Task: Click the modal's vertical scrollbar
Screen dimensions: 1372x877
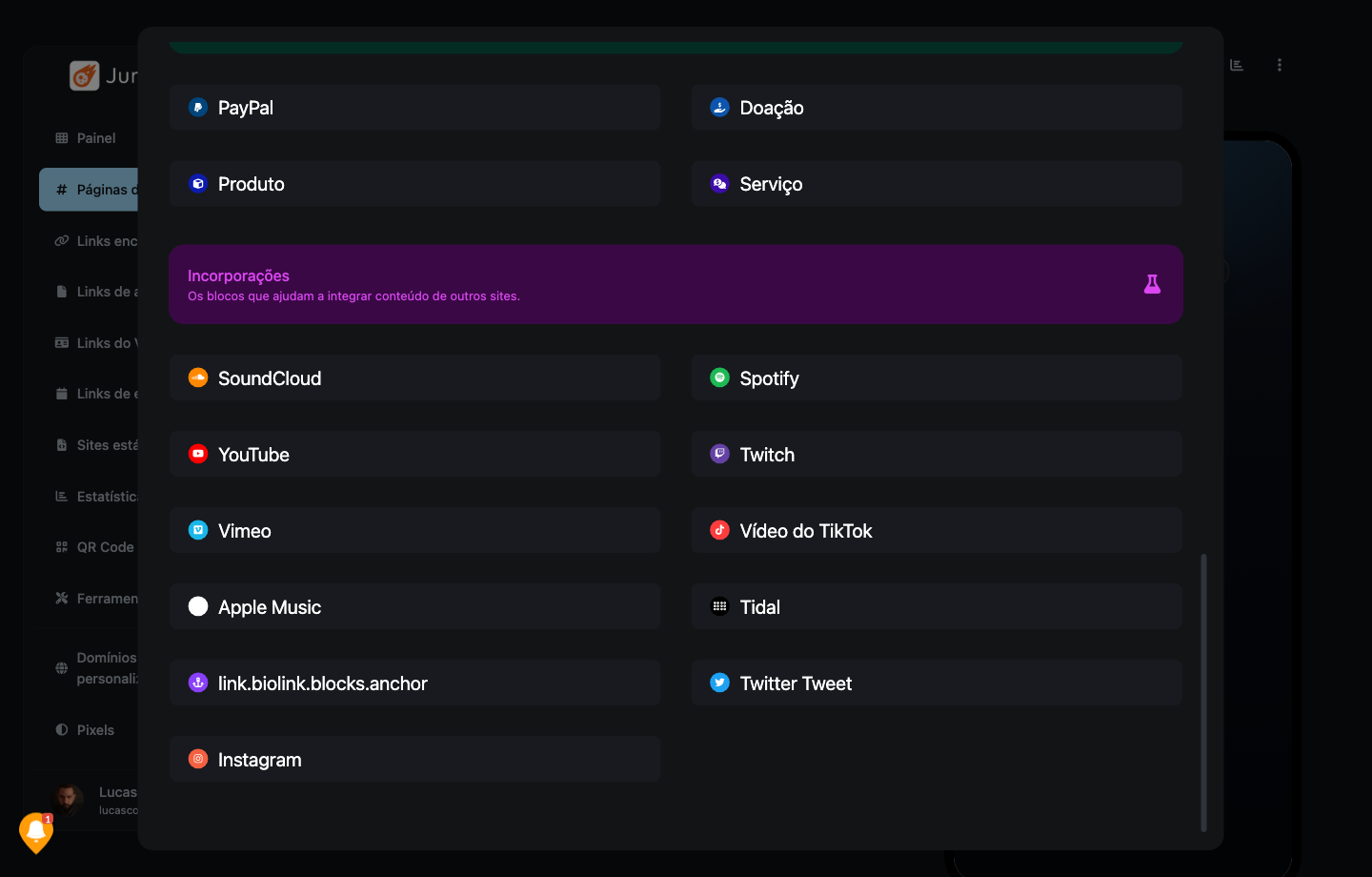Action: click(1203, 693)
